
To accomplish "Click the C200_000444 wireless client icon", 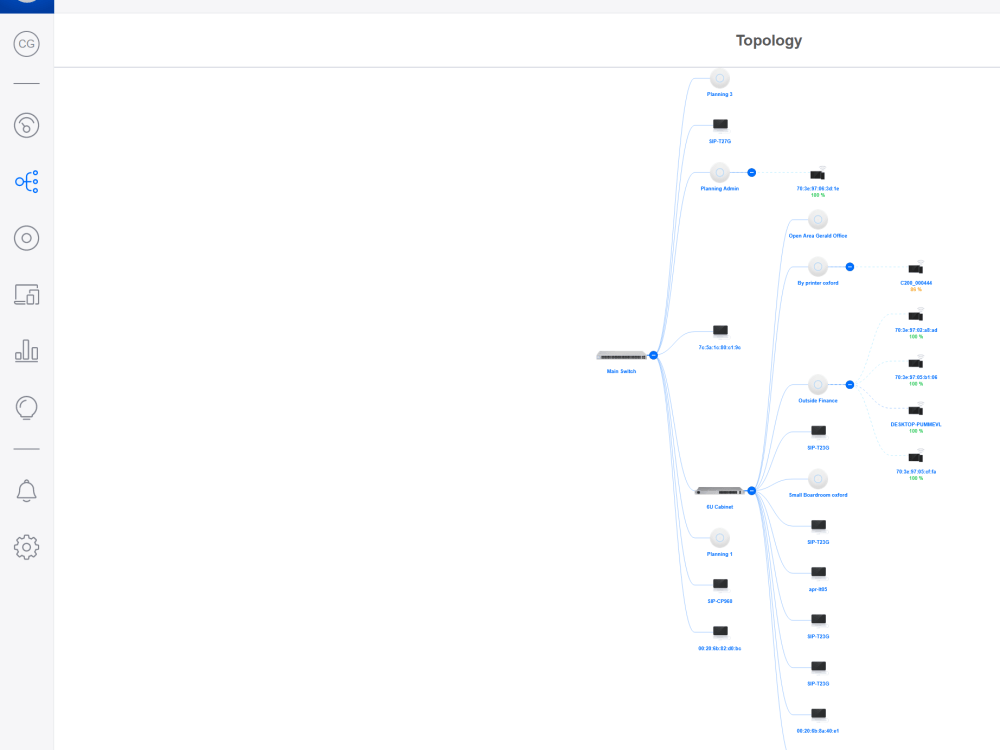I will pos(916,268).
